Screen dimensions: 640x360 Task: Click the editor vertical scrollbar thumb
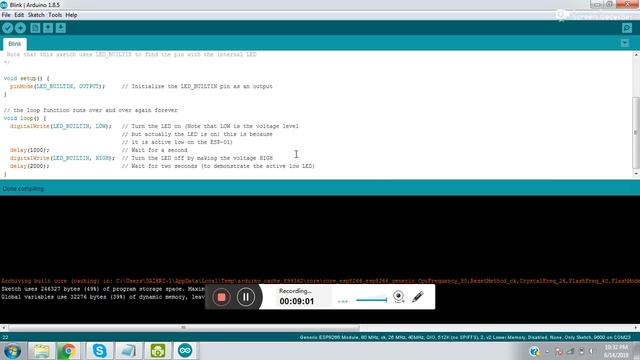636,133
